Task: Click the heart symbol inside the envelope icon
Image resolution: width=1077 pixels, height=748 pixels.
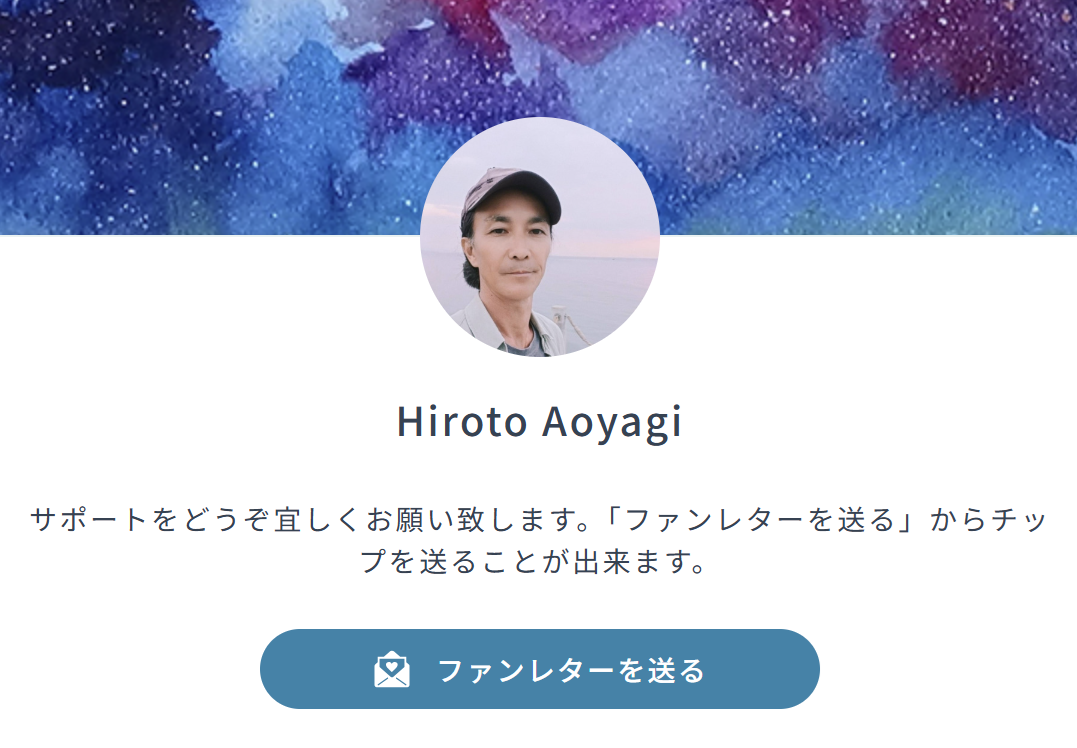Action: coord(392,665)
